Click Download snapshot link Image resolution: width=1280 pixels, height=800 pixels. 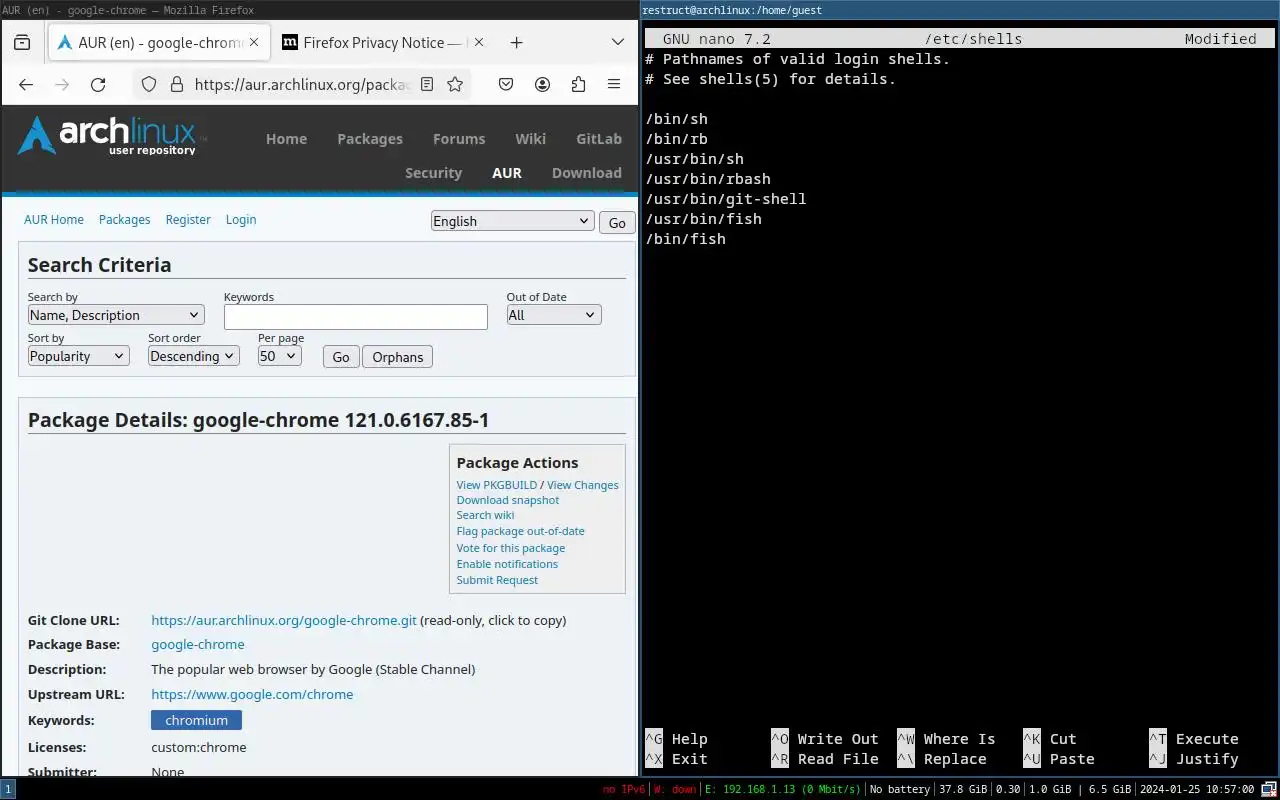(508, 500)
